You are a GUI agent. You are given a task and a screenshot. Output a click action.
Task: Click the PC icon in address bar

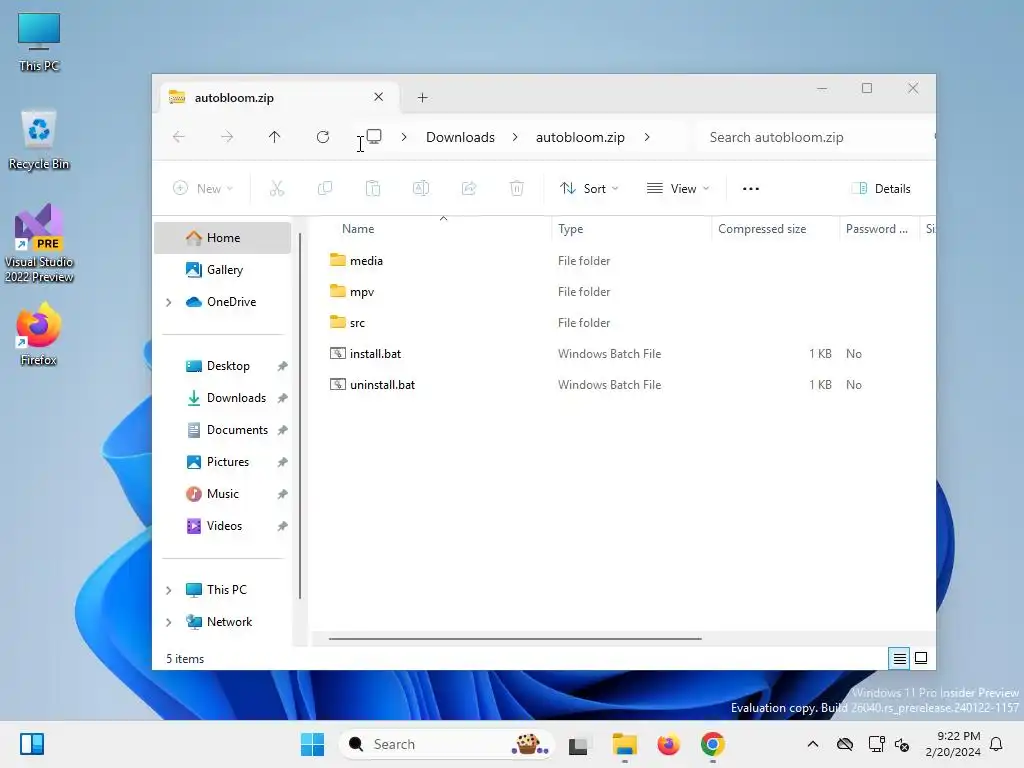374,136
